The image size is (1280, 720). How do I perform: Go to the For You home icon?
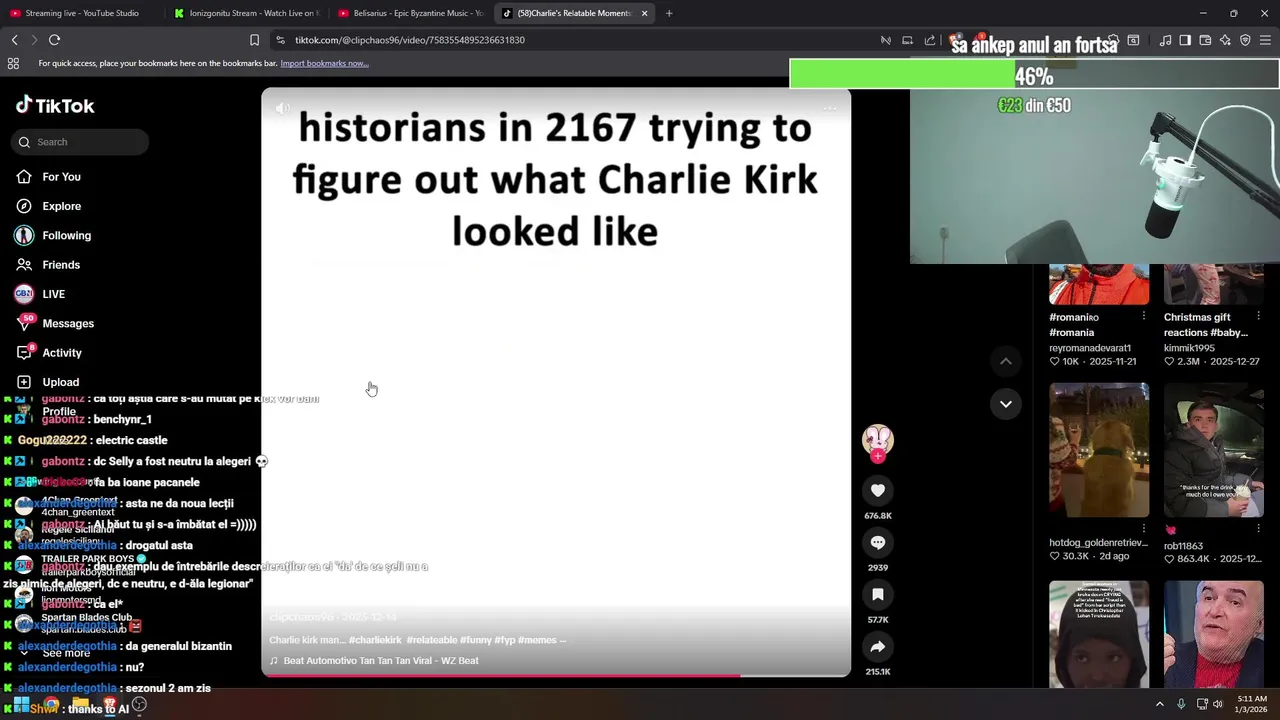[24, 177]
